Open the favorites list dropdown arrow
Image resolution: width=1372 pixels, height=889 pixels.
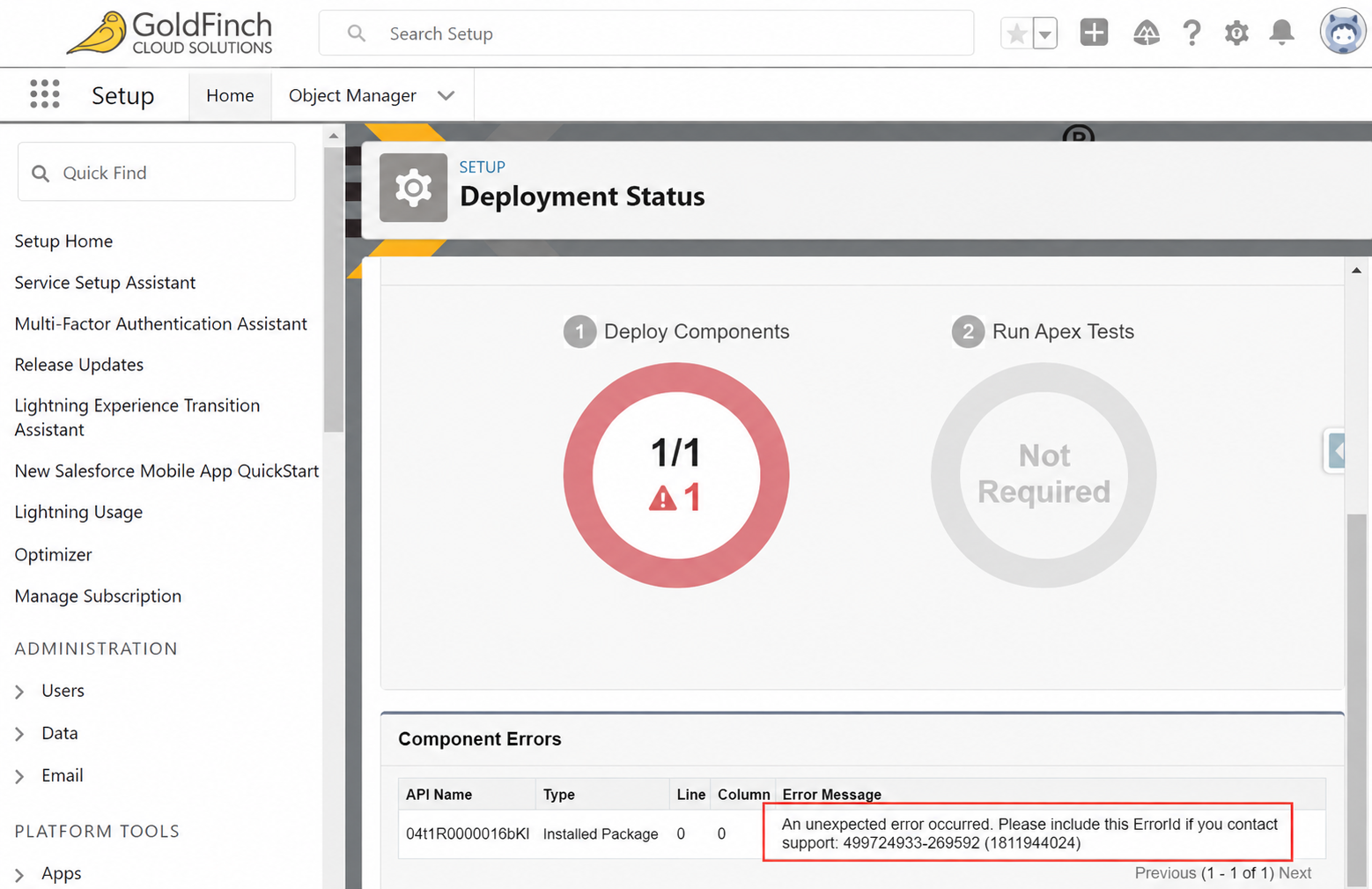pyautogui.click(x=1044, y=33)
